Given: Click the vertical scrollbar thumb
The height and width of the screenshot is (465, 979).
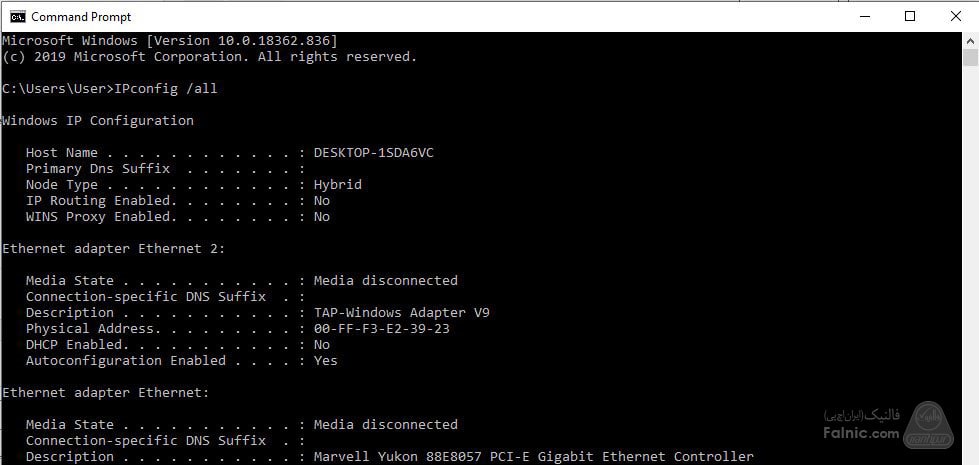Looking at the screenshot, I should (x=970, y=57).
